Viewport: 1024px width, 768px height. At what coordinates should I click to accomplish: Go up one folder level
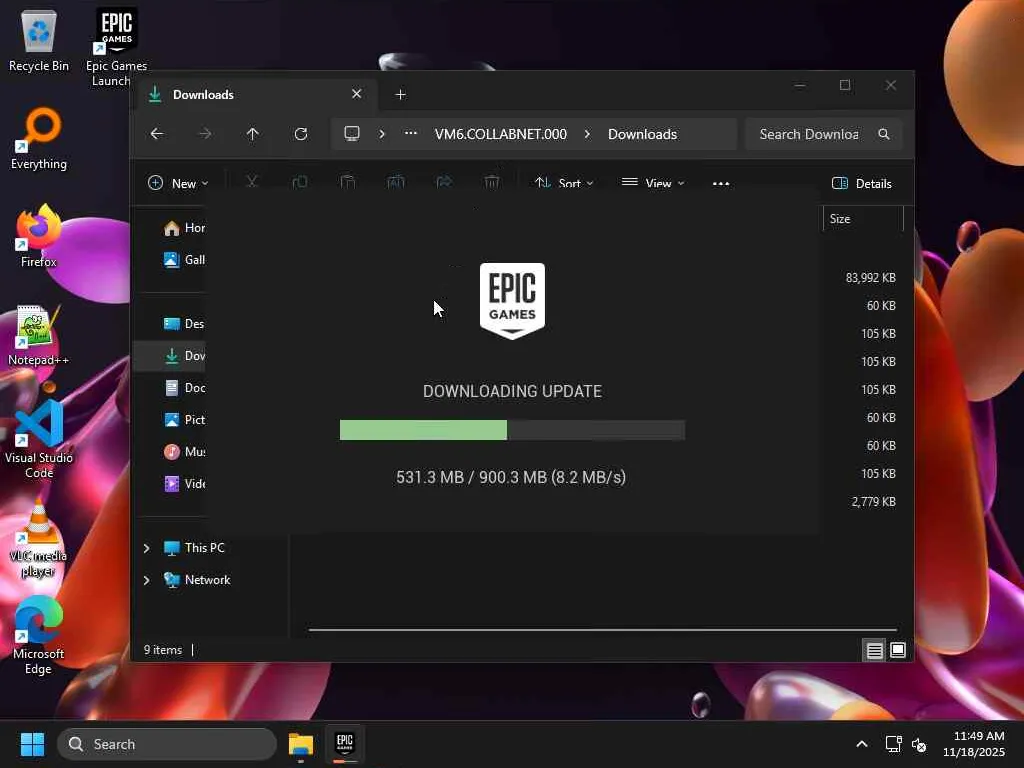pyautogui.click(x=253, y=134)
